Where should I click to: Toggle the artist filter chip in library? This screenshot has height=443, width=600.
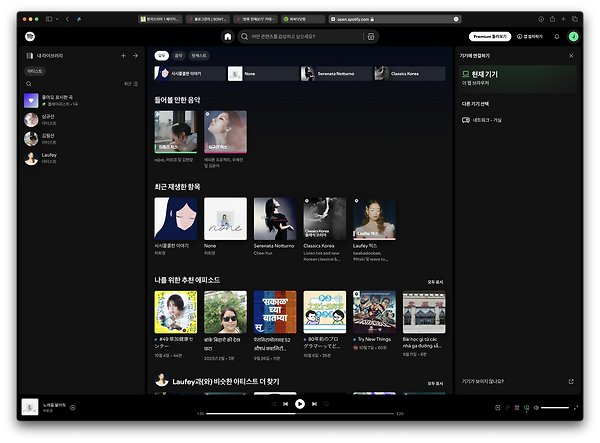[x=35, y=71]
